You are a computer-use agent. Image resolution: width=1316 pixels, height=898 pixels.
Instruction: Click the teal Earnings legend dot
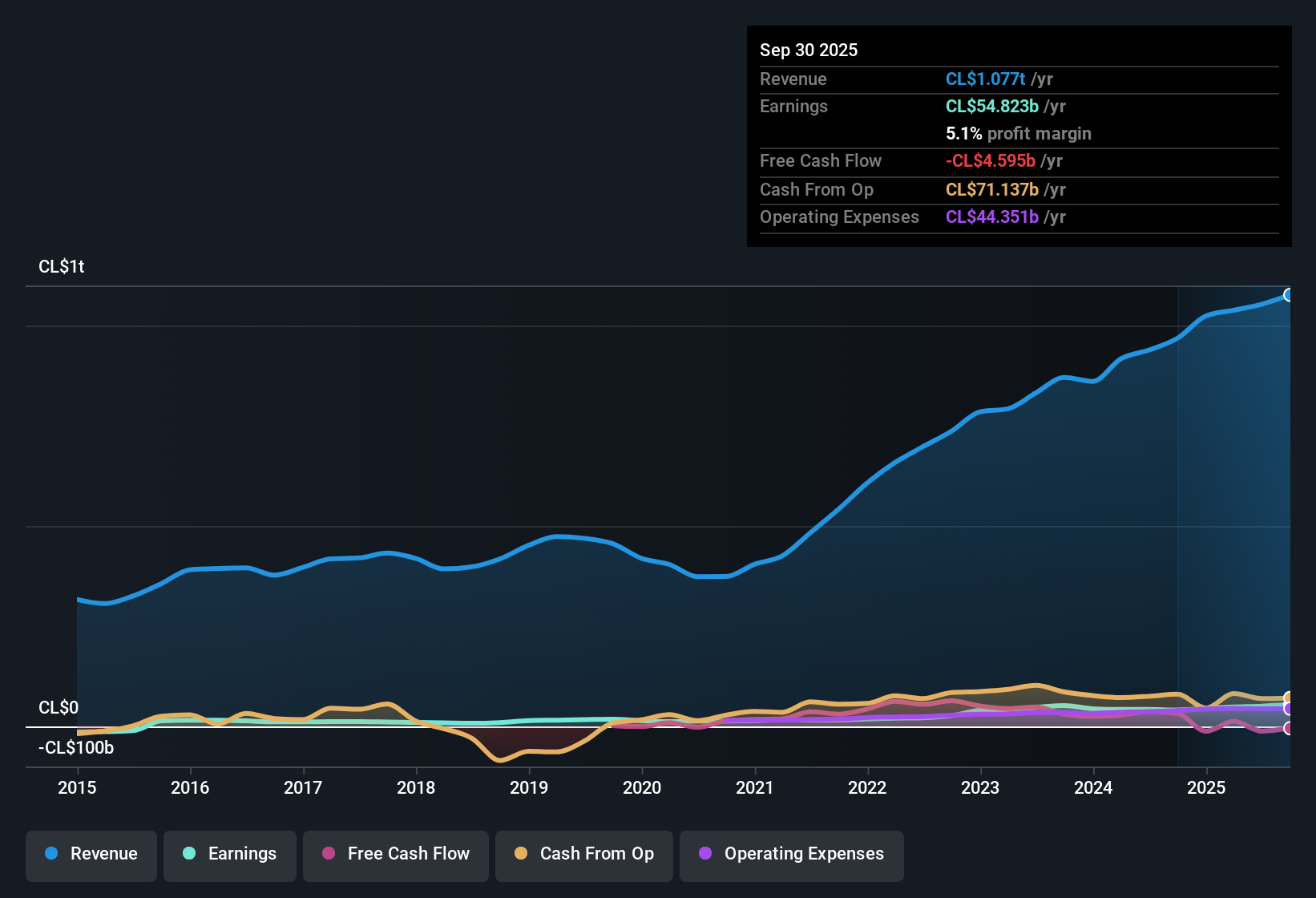[x=188, y=853]
